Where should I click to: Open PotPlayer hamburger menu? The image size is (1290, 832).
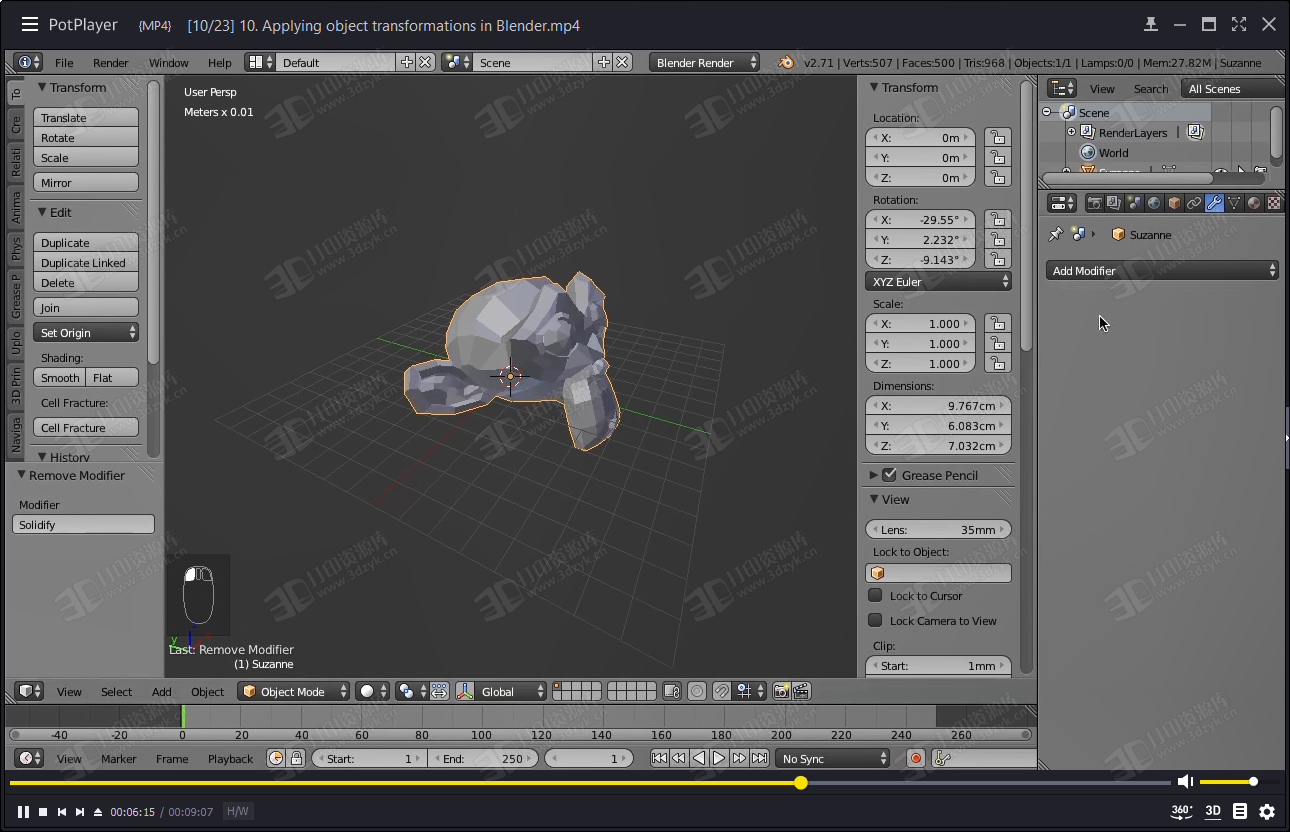point(30,24)
